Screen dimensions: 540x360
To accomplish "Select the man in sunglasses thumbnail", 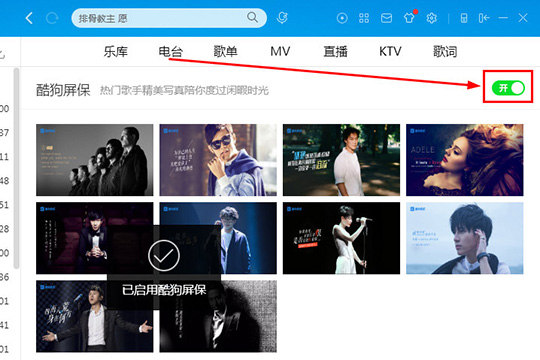I will click(218, 160).
